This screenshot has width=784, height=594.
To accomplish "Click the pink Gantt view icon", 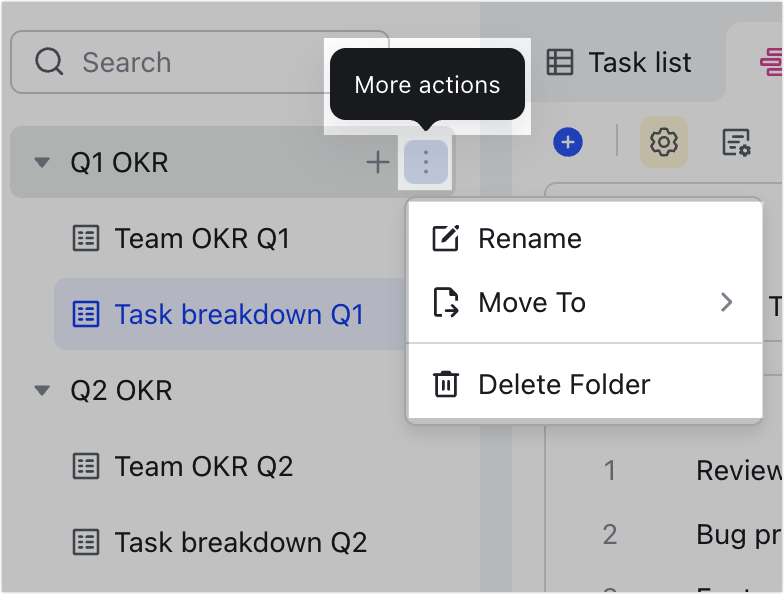I will point(772,62).
